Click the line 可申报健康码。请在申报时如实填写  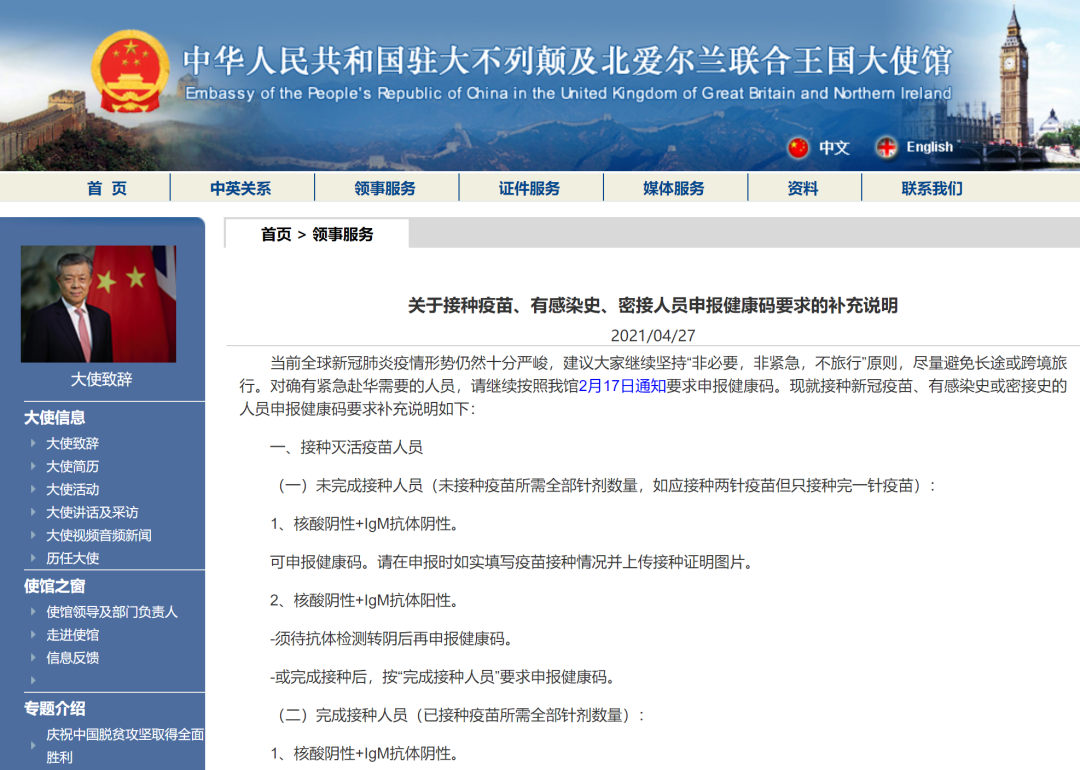pyautogui.click(x=514, y=562)
